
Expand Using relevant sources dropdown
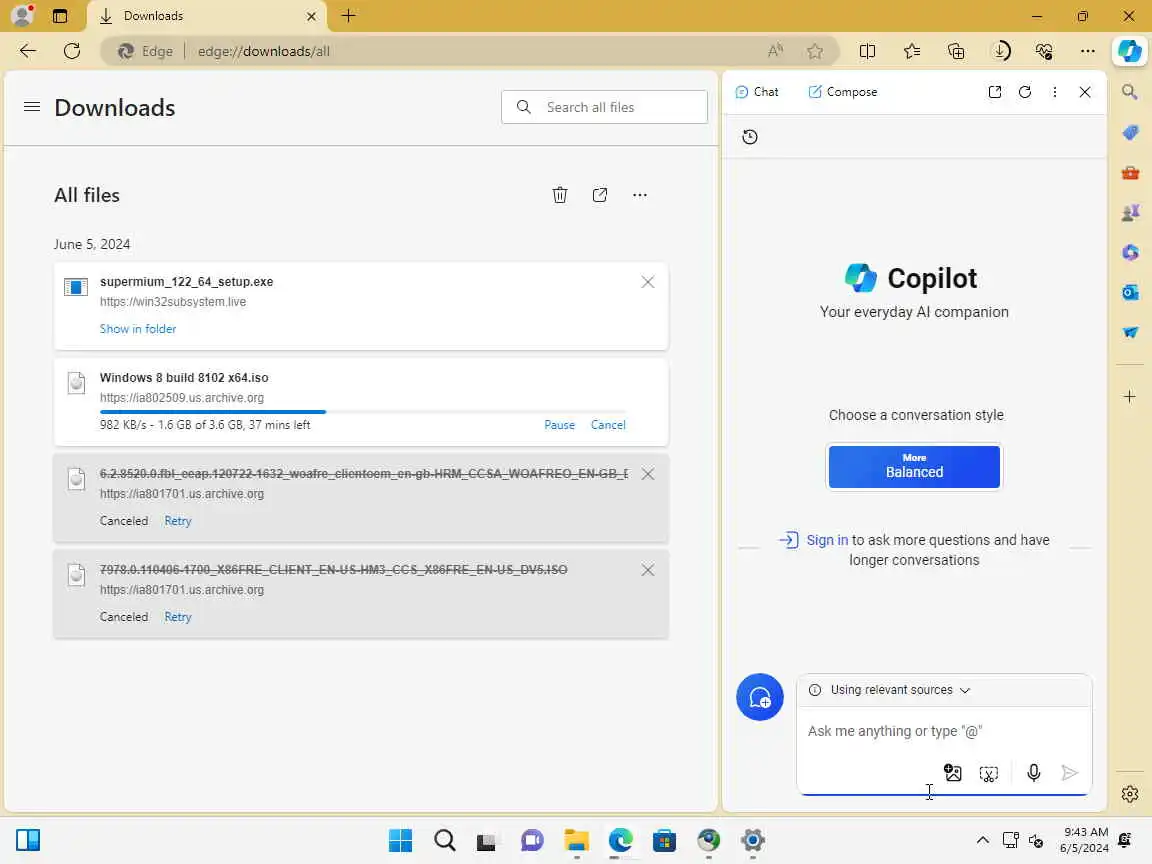pyautogui.click(x=900, y=690)
